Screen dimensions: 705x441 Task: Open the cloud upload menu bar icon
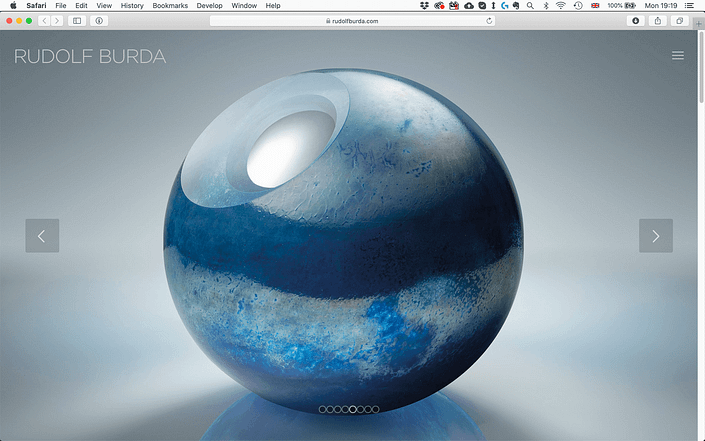469,5
